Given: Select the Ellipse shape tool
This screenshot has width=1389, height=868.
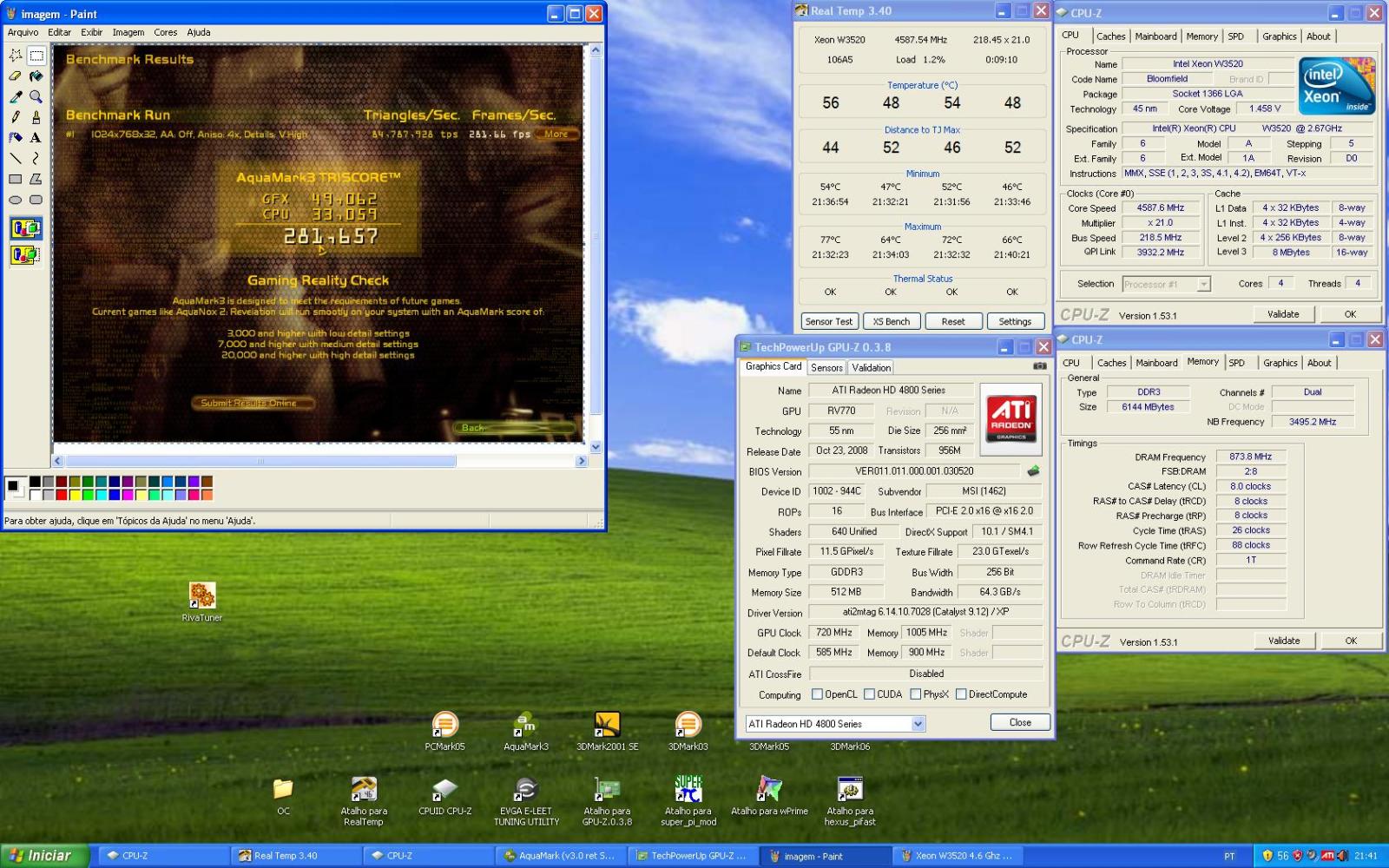Looking at the screenshot, I should point(16,200).
